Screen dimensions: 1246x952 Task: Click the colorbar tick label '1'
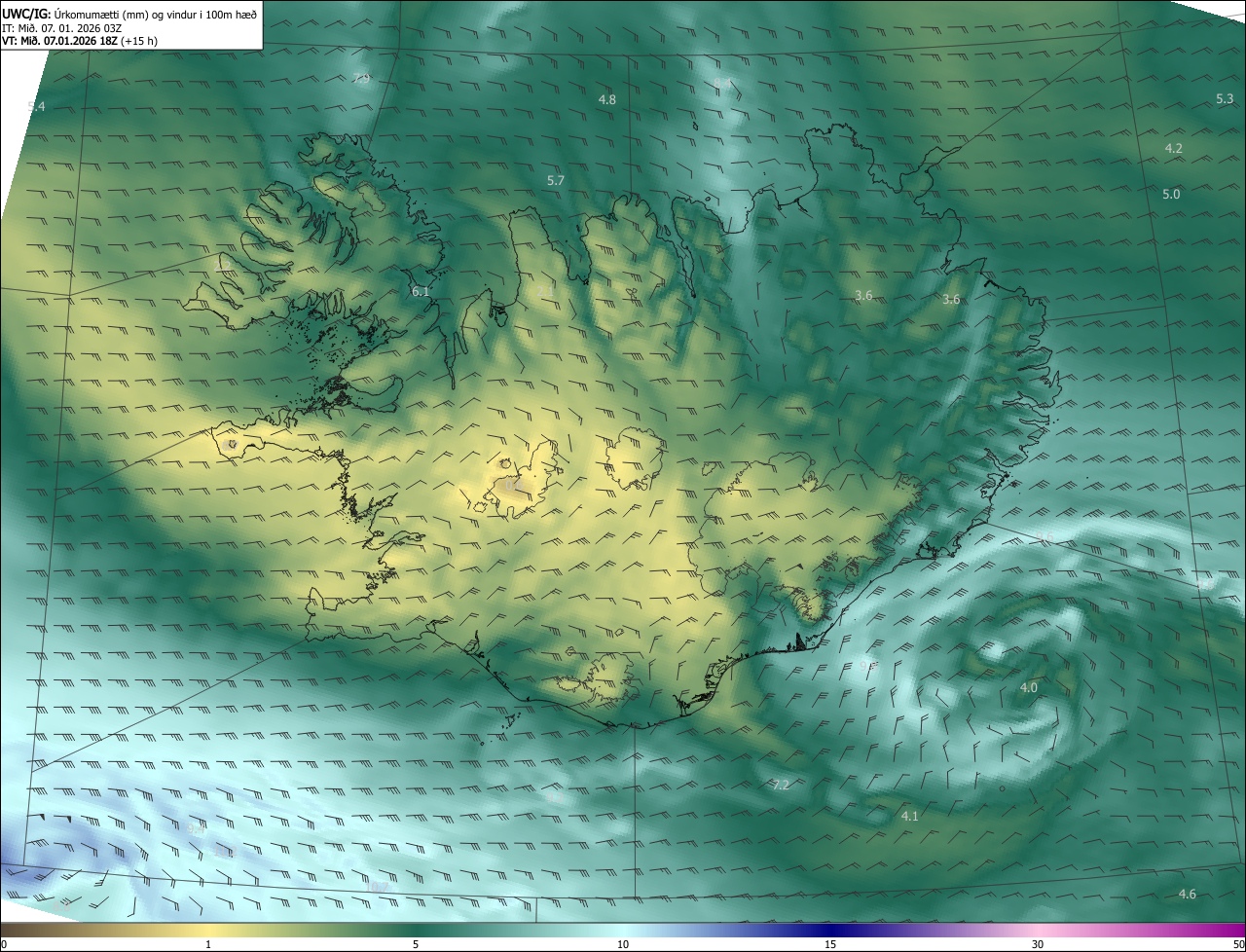pos(208,945)
